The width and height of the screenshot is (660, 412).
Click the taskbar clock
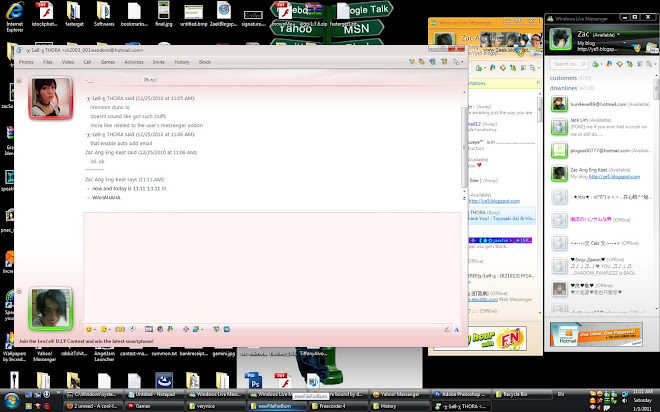click(642, 400)
